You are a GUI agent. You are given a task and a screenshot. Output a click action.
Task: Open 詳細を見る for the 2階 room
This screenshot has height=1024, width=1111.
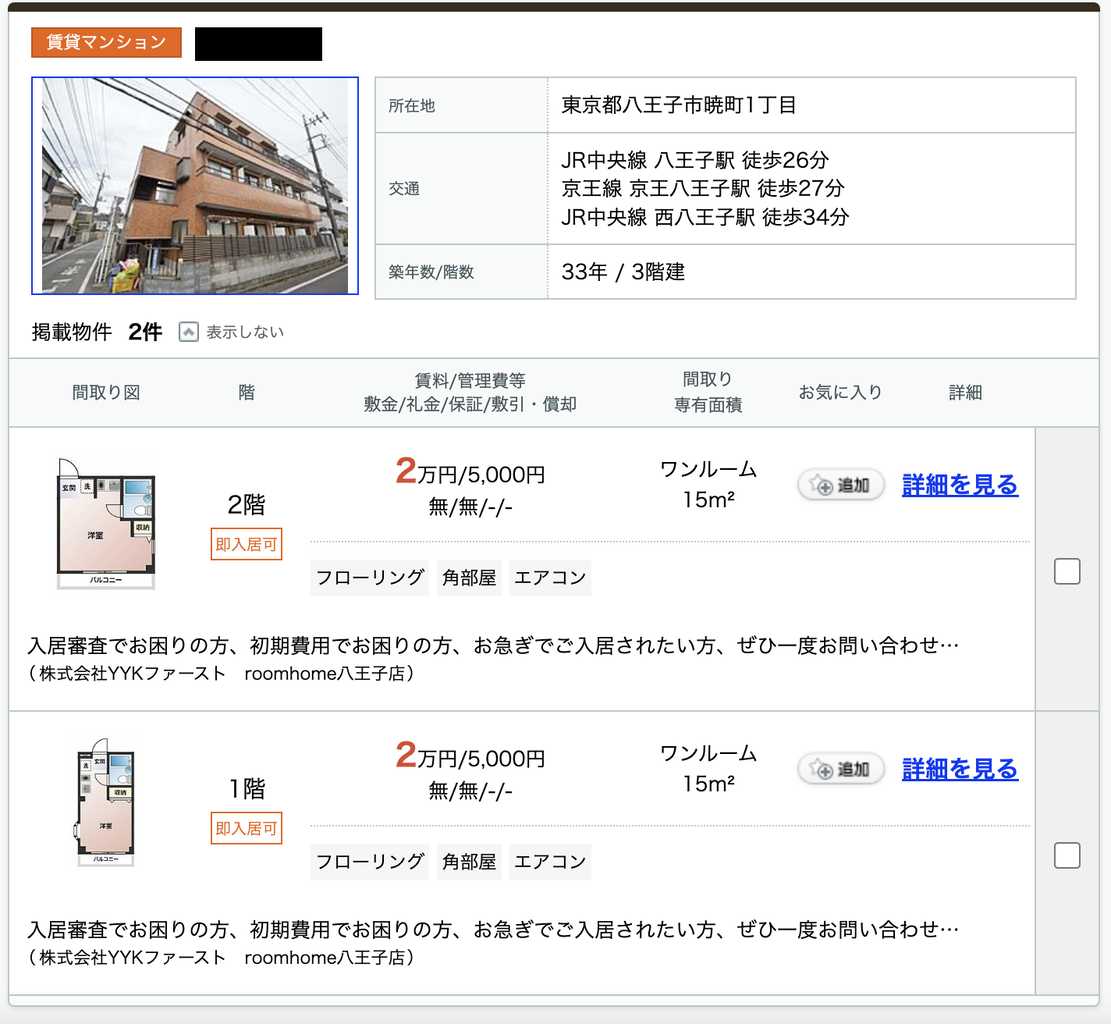960,485
